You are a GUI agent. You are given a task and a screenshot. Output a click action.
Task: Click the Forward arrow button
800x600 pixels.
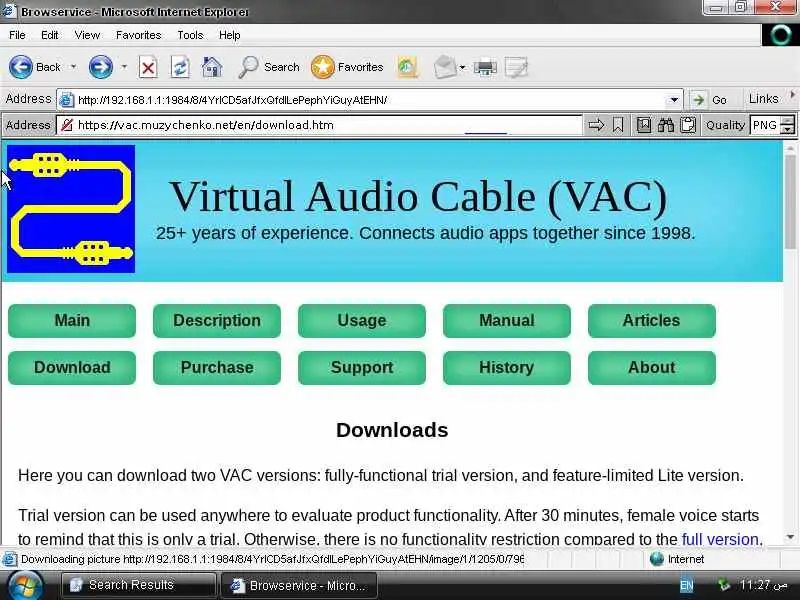point(101,67)
